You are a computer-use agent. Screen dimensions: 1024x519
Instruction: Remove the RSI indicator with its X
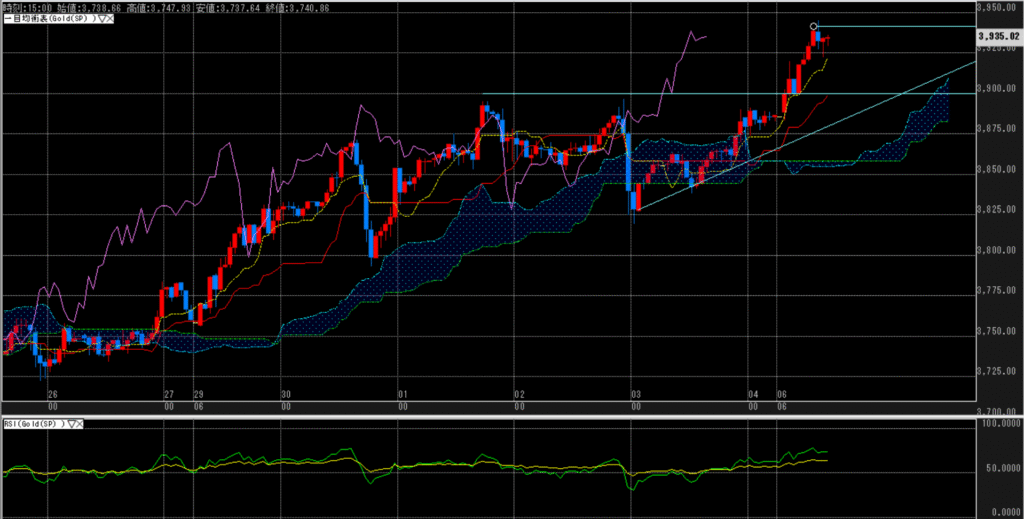pos(80,425)
